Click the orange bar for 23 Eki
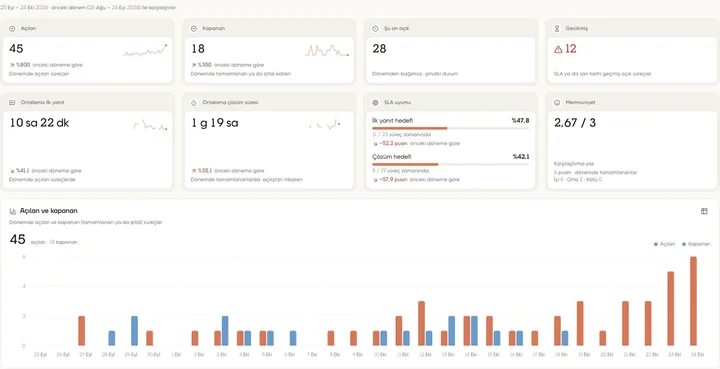The height and width of the screenshot is (369, 720). 670,308
